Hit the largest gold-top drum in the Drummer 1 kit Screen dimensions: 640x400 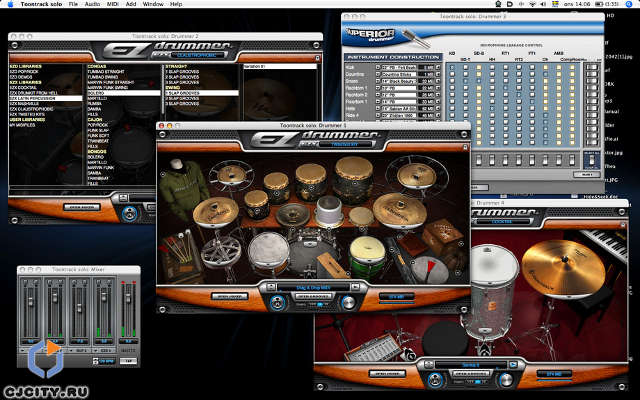pyautogui.click(x=353, y=179)
